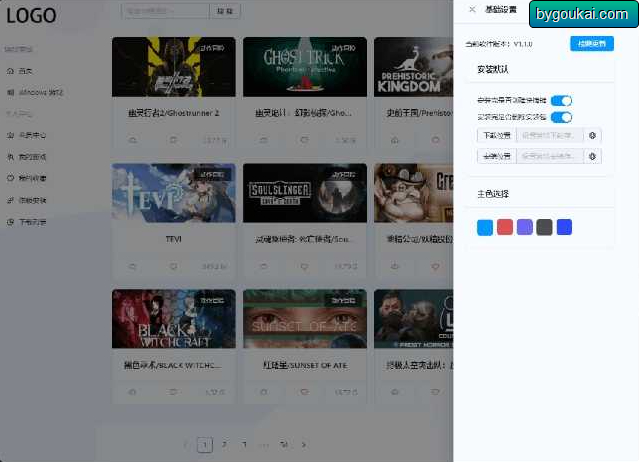This screenshot has height=462, width=639.
Task: Click the BLACK WITCHC... title text
Action: tap(173, 365)
